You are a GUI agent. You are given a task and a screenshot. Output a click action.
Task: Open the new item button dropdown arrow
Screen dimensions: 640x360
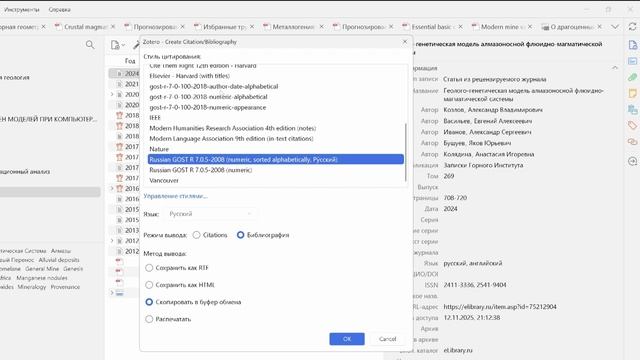pyautogui.click(x=123, y=45)
